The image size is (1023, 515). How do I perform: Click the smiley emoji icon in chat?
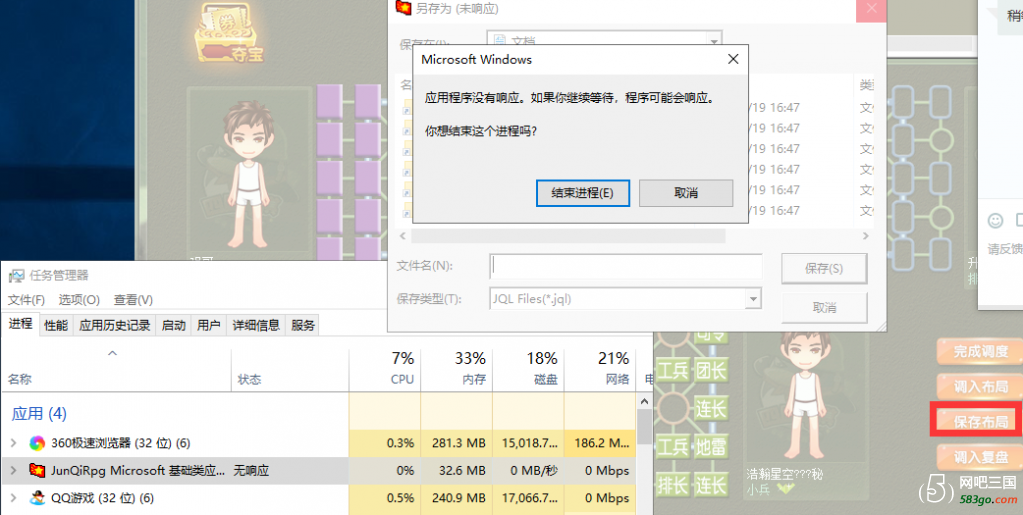click(995, 221)
